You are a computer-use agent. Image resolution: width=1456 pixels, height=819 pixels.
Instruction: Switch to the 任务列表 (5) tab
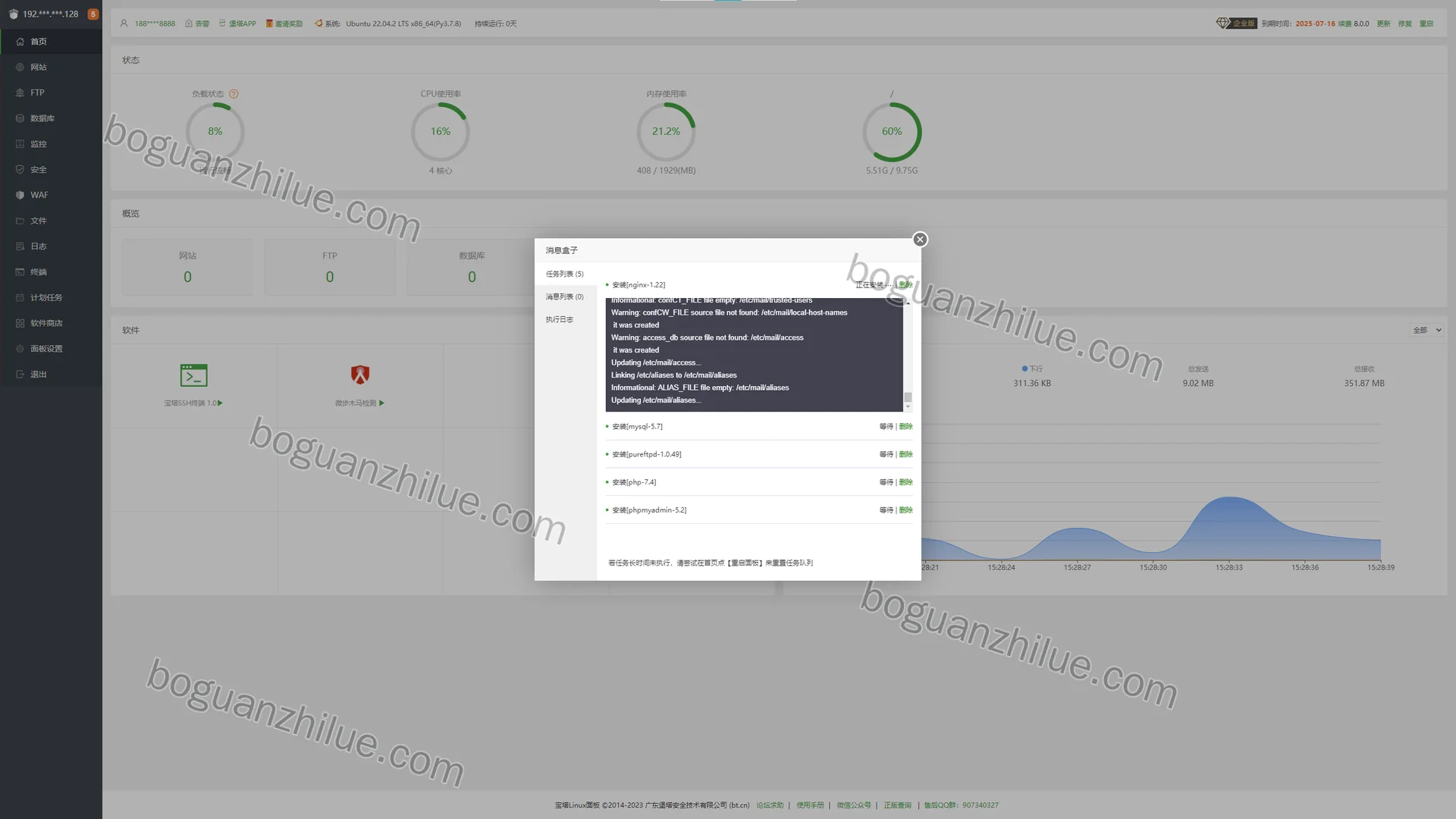(x=565, y=274)
